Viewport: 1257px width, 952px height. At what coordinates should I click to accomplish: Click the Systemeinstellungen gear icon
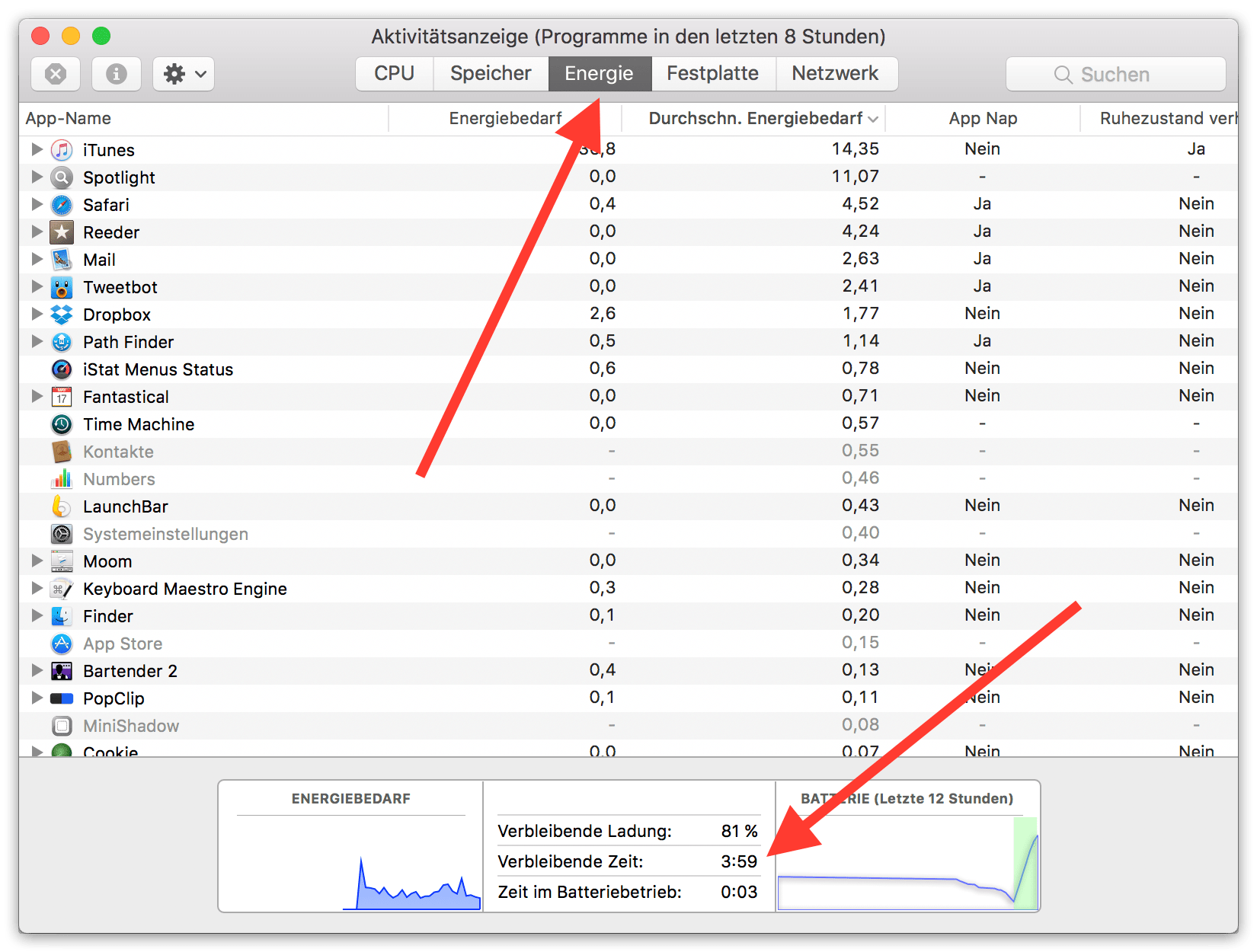point(62,534)
